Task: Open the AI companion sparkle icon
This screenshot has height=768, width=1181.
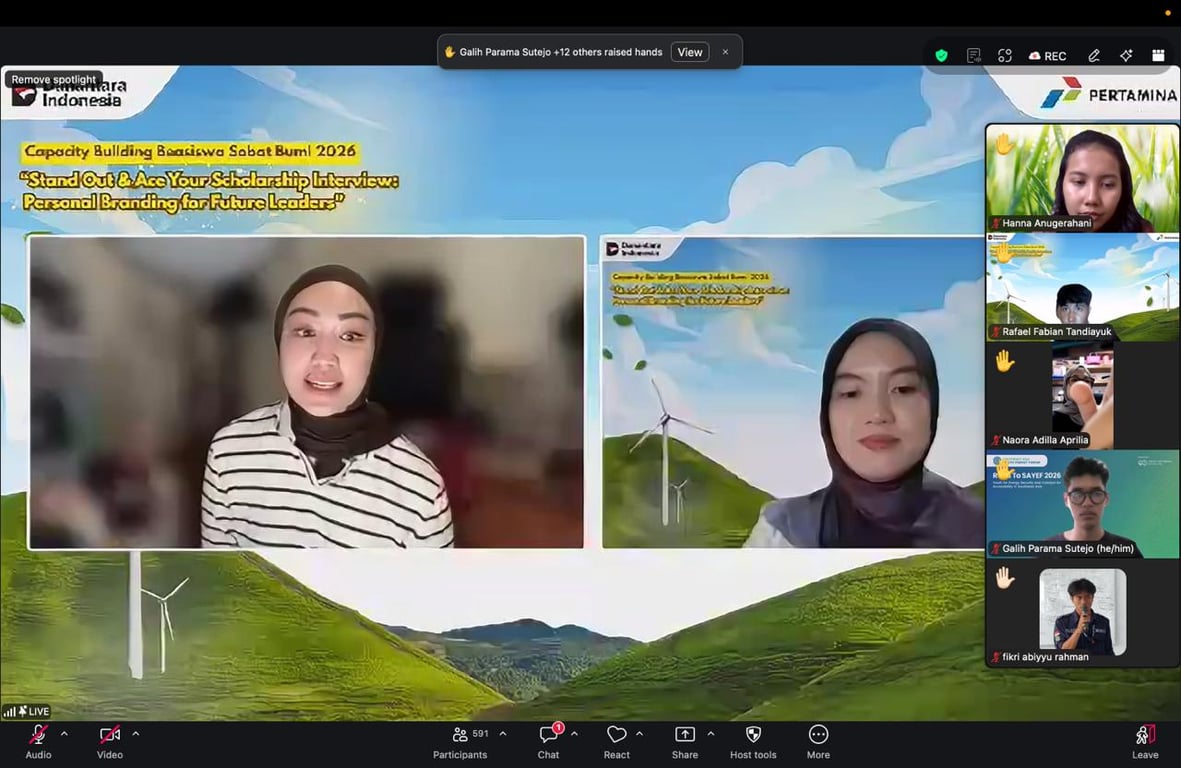Action: [x=1126, y=56]
